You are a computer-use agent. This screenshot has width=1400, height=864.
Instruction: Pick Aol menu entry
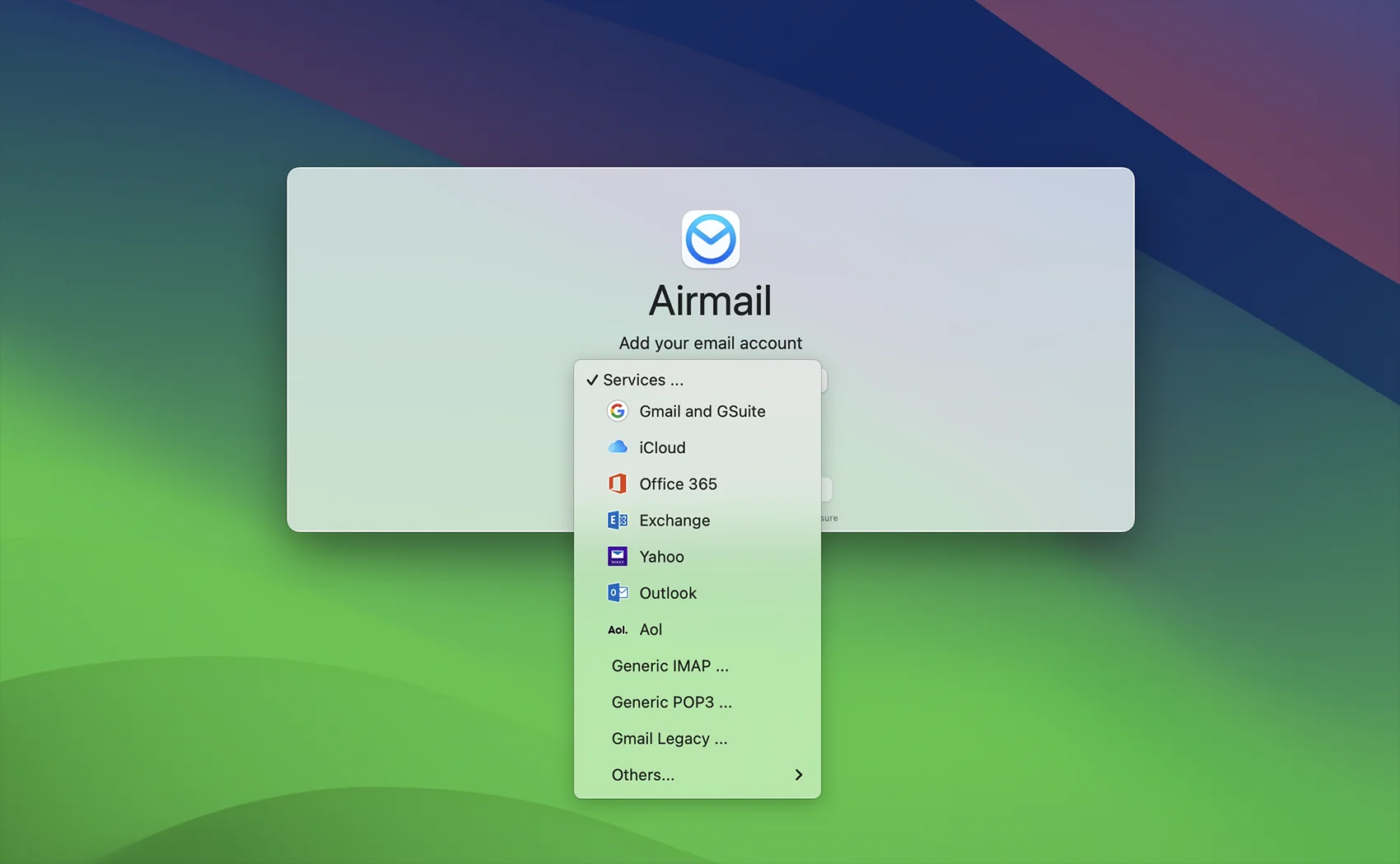click(698, 629)
